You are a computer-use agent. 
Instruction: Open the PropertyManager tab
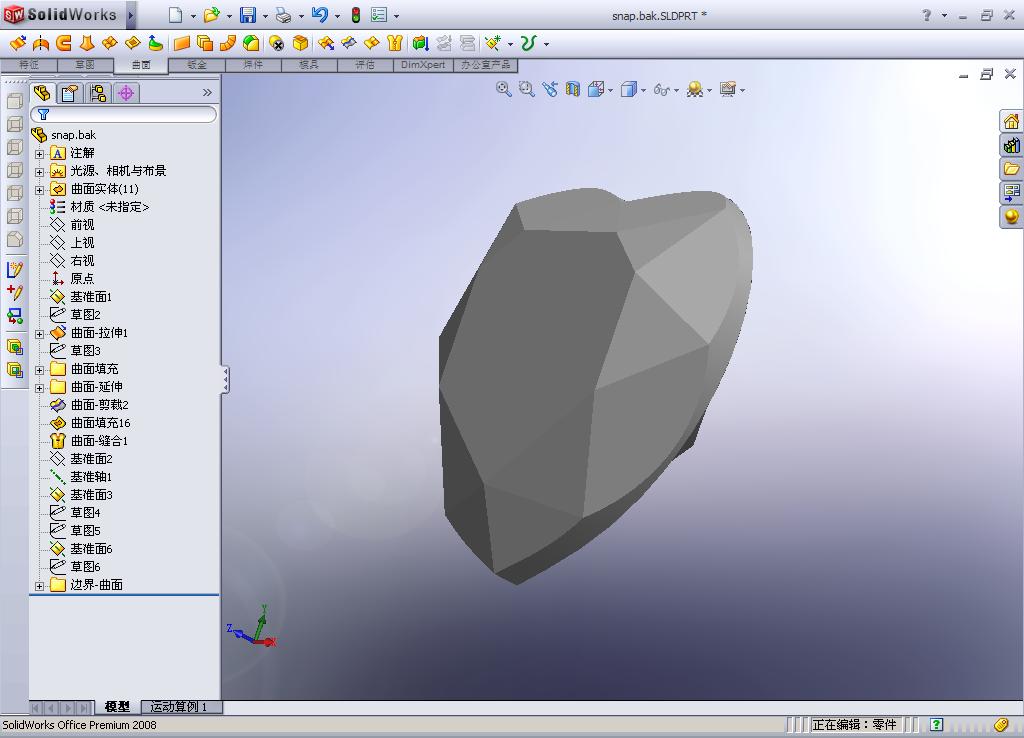click(x=70, y=93)
